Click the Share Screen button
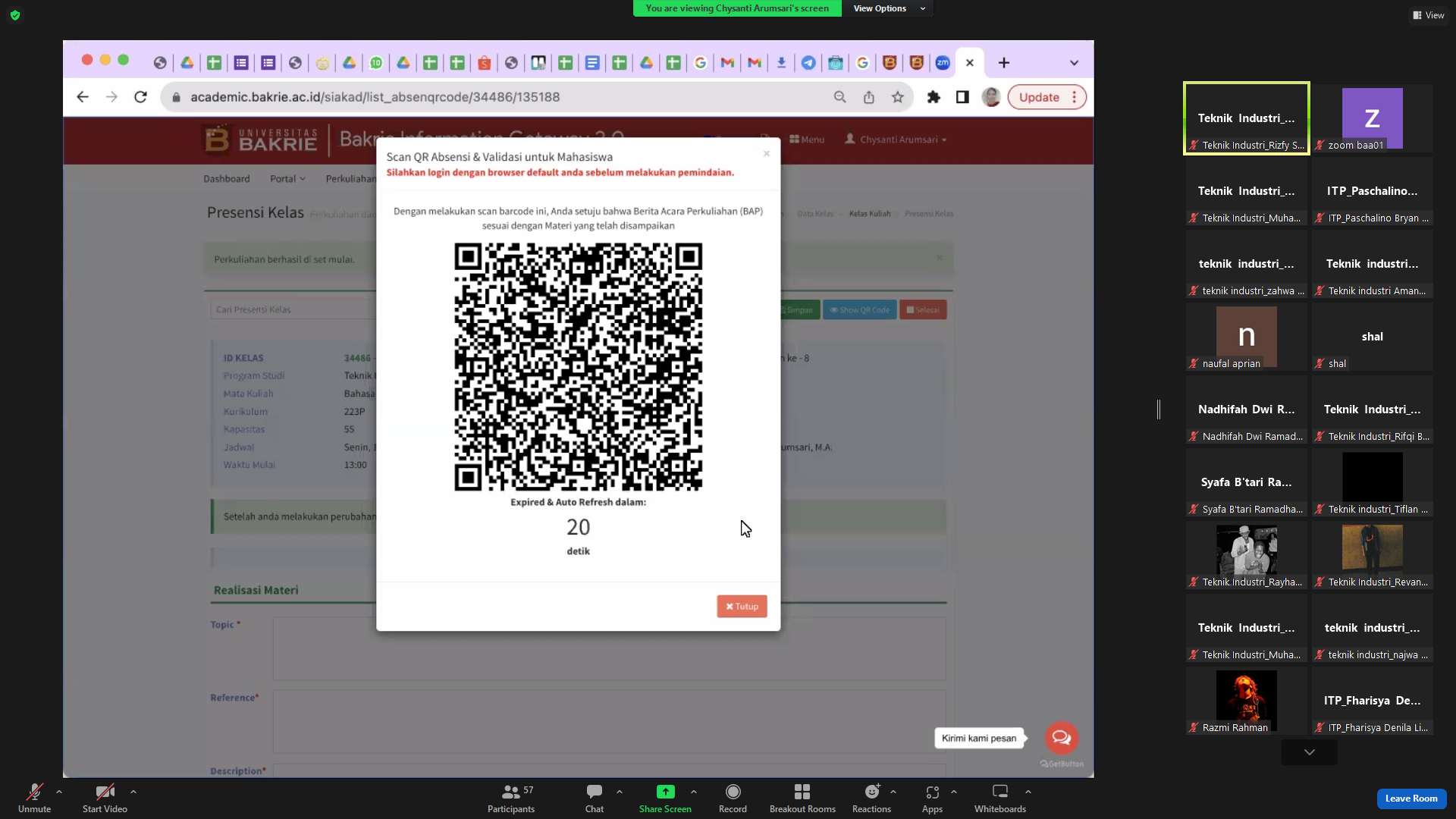 tap(665, 798)
